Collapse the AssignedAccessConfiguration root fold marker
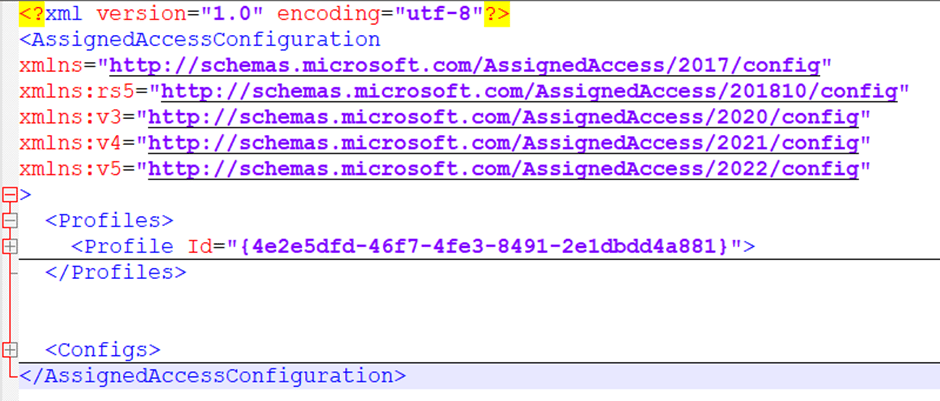 [x=11, y=195]
